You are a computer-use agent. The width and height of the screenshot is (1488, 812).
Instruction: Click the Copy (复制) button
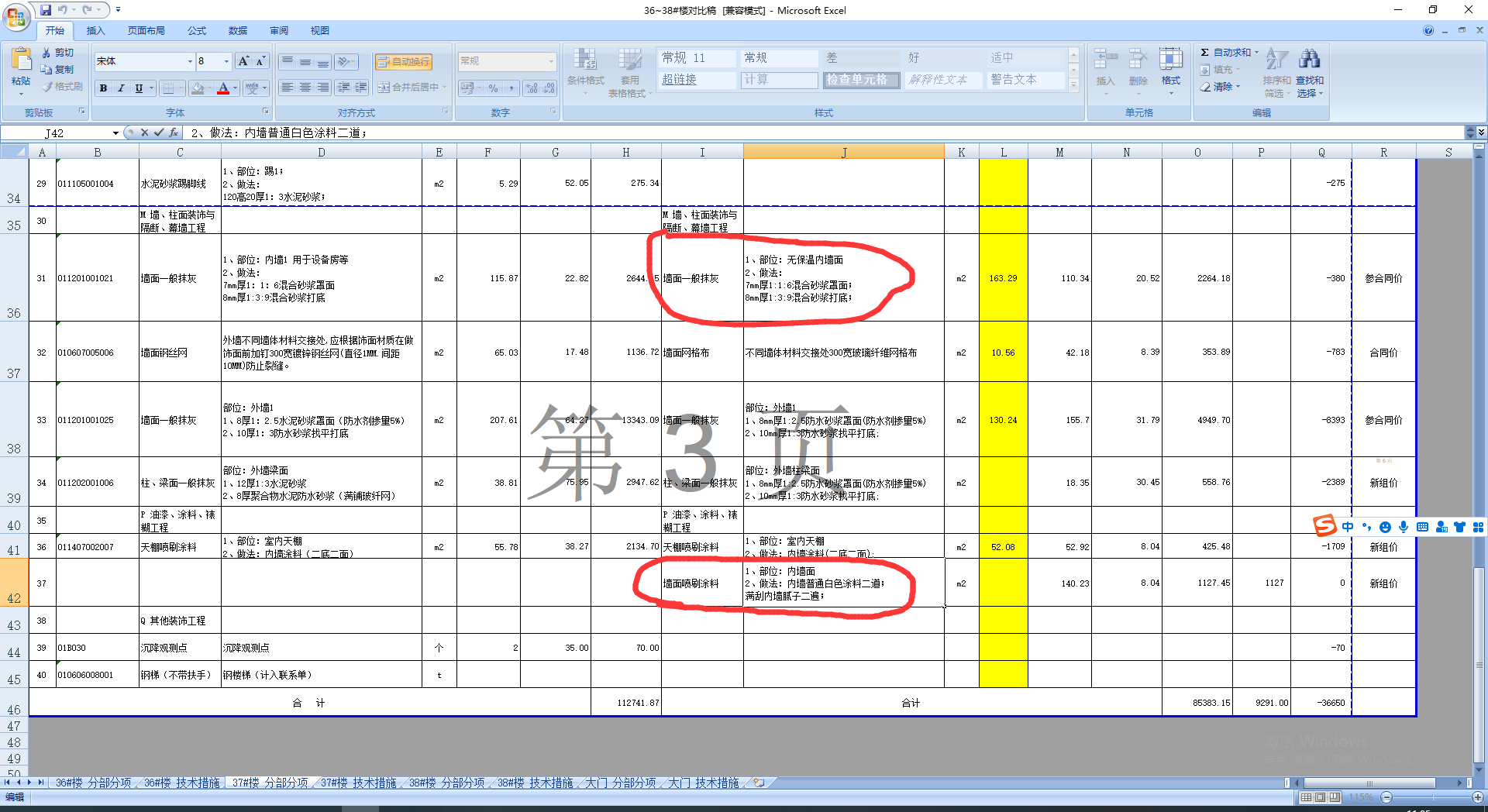pyautogui.click(x=58, y=70)
